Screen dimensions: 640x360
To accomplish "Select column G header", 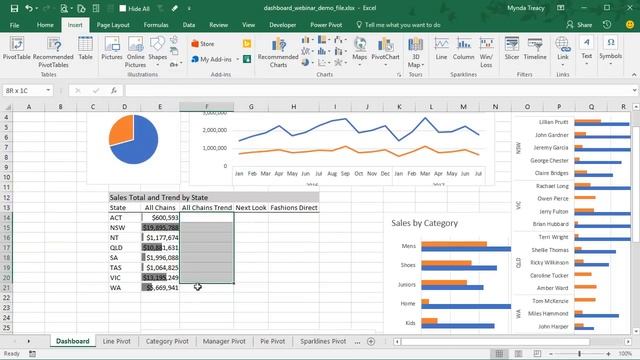I will tap(251, 107).
